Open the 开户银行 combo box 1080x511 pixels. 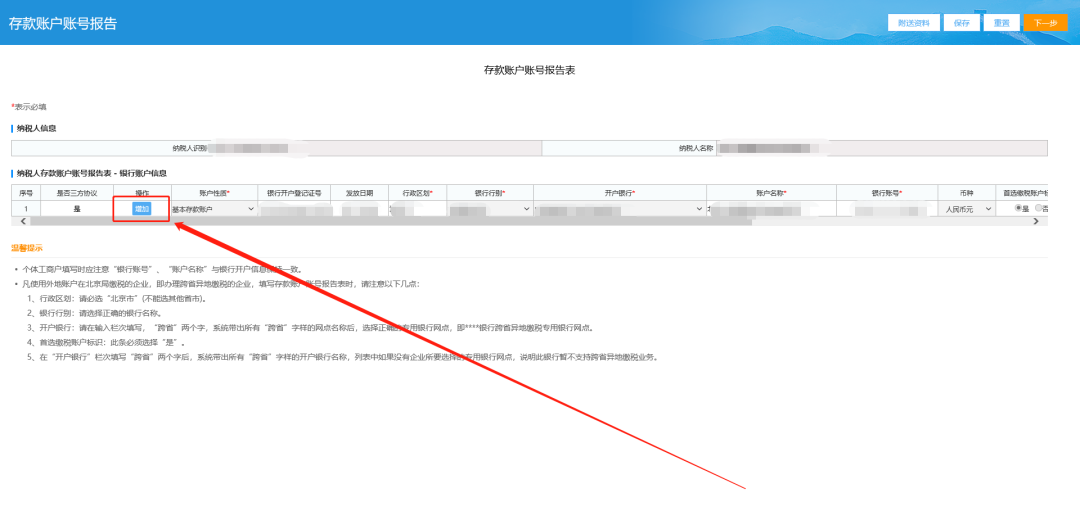(x=619, y=209)
